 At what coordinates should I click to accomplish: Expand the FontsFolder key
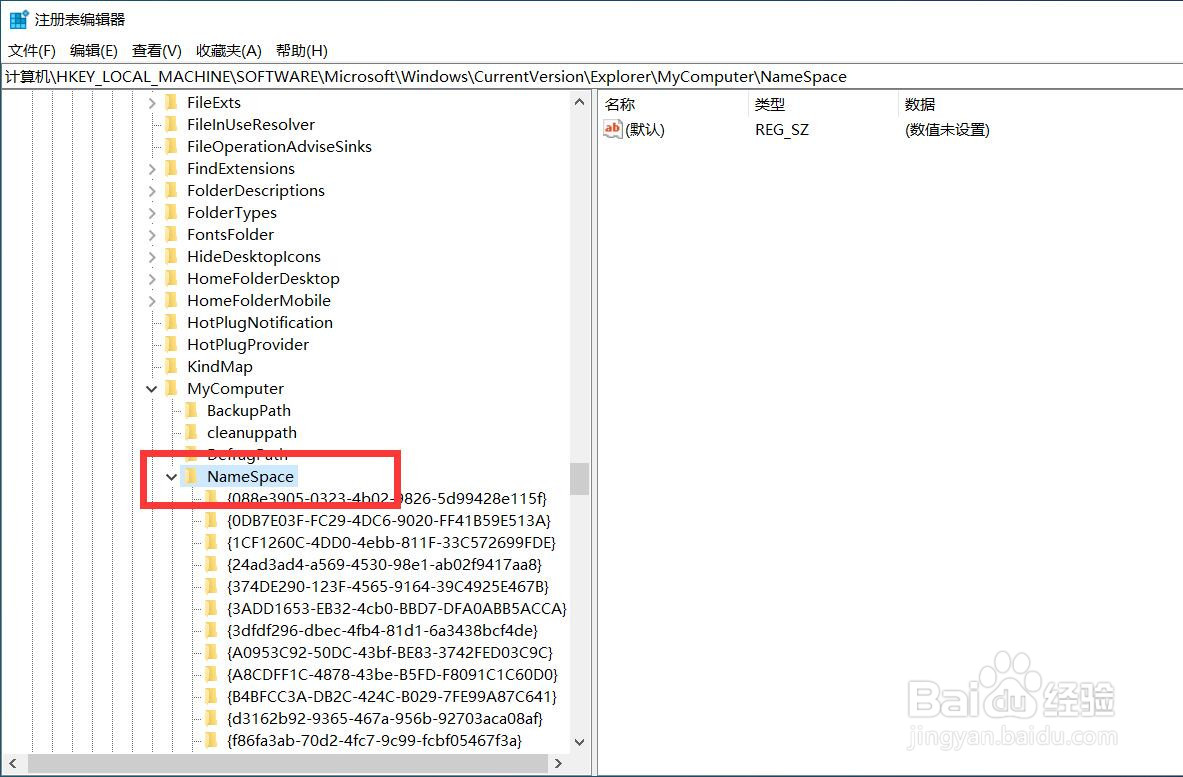click(x=152, y=235)
